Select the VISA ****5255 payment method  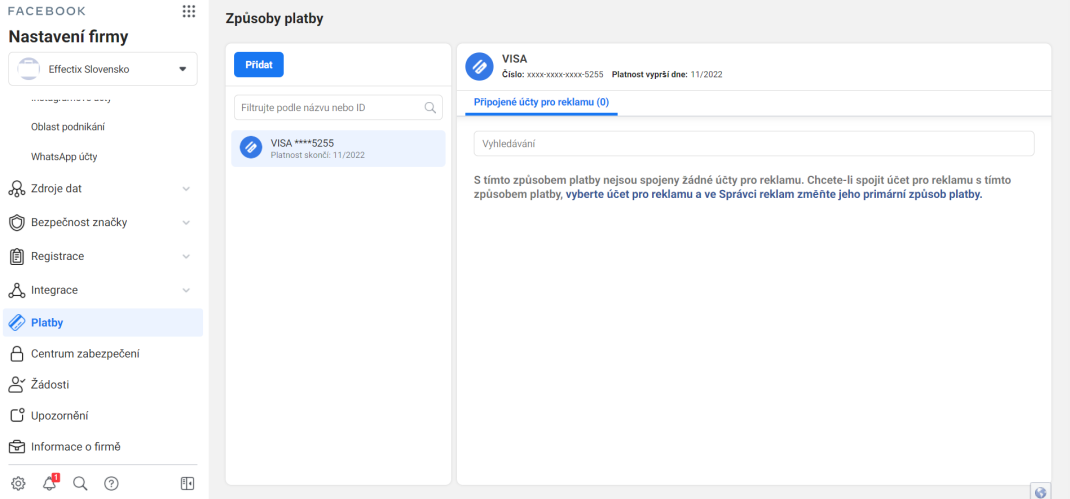click(x=338, y=148)
